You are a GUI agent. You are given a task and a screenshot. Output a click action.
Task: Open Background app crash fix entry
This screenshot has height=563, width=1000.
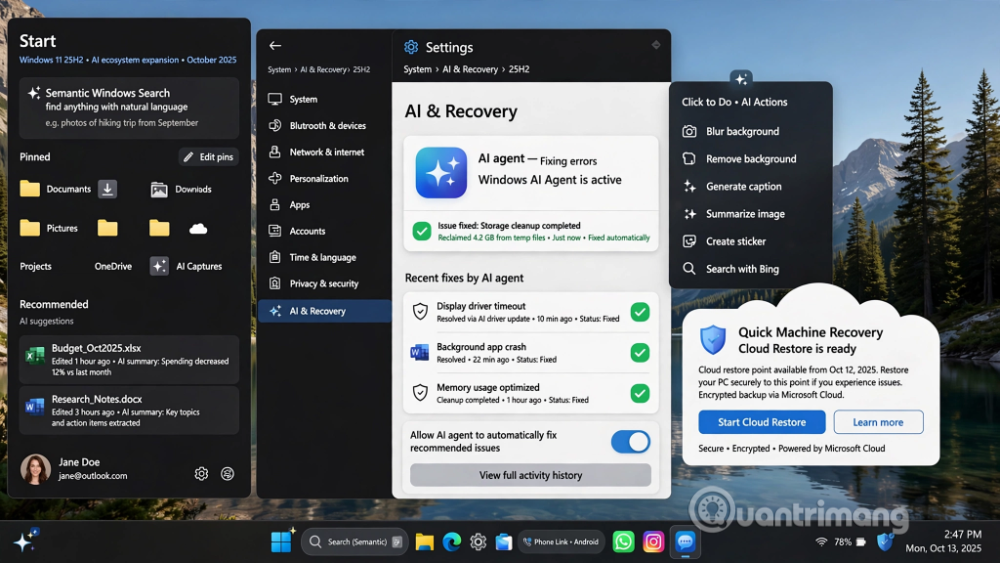click(531, 353)
